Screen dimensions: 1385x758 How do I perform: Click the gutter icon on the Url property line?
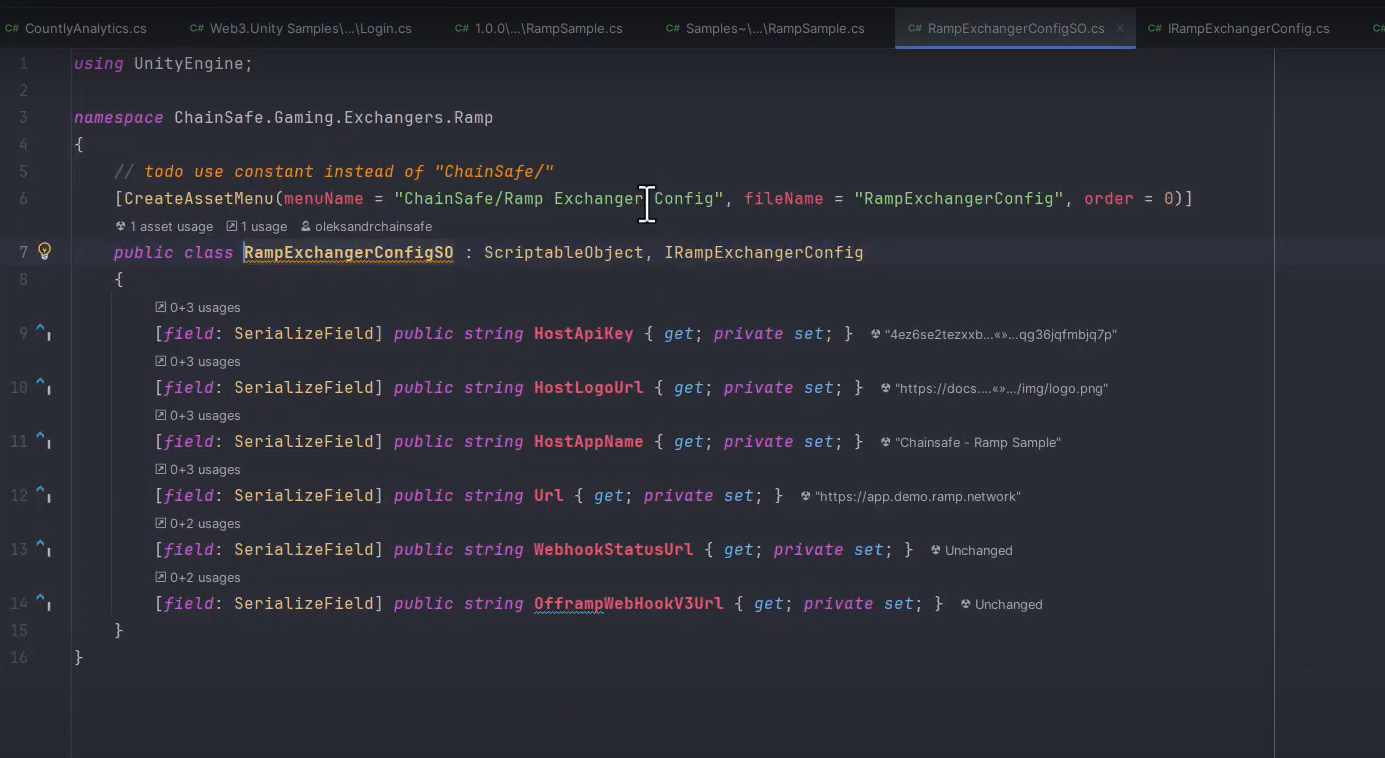click(x=43, y=494)
